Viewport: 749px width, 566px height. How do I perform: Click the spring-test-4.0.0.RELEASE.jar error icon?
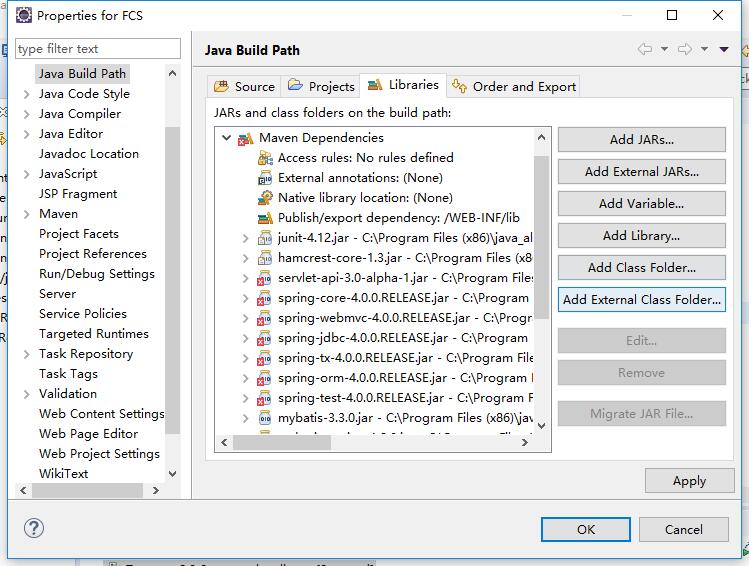265,398
